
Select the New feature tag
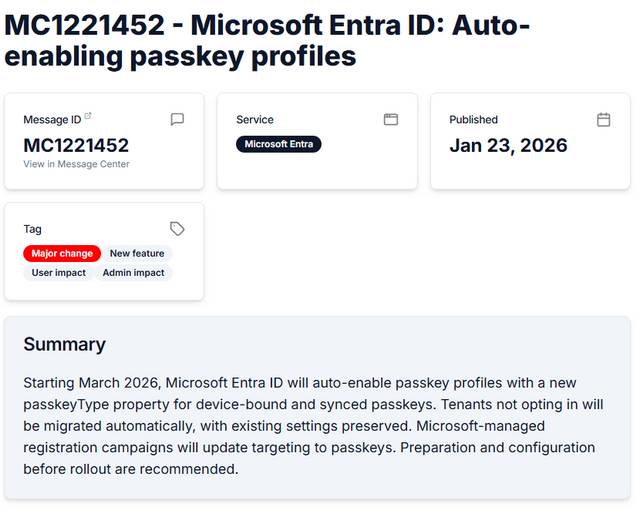[137, 254]
